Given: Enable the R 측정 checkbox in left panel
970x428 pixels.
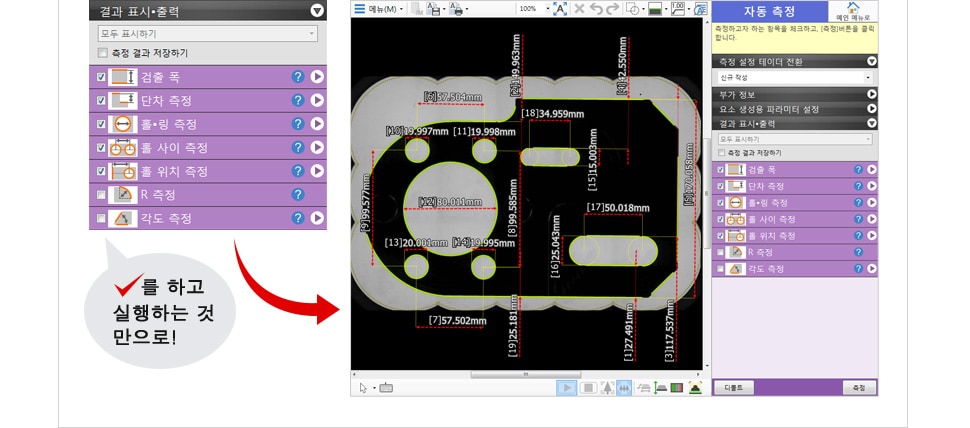Looking at the screenshot, I should [101, 195].
